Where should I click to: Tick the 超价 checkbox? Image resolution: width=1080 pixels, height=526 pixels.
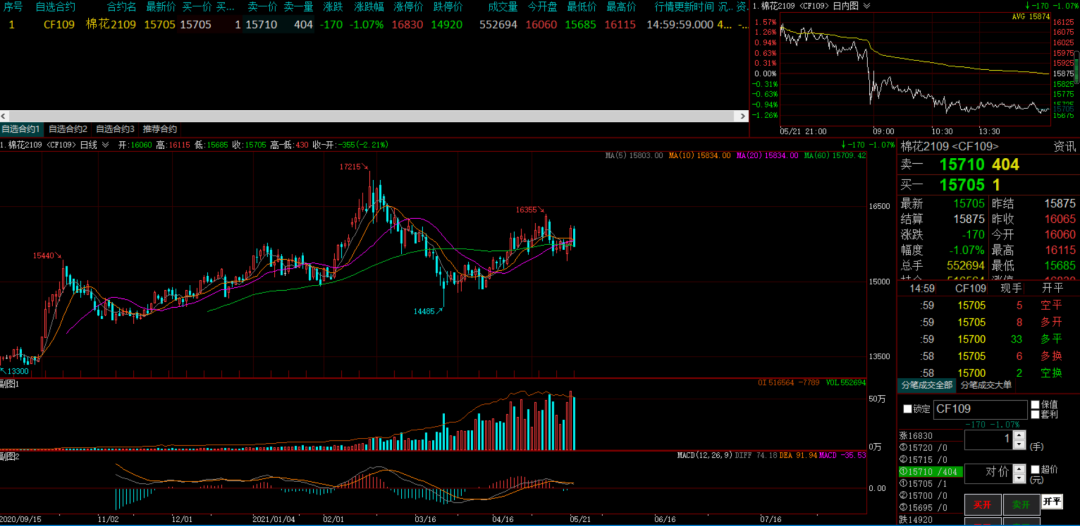[1035, 470]
